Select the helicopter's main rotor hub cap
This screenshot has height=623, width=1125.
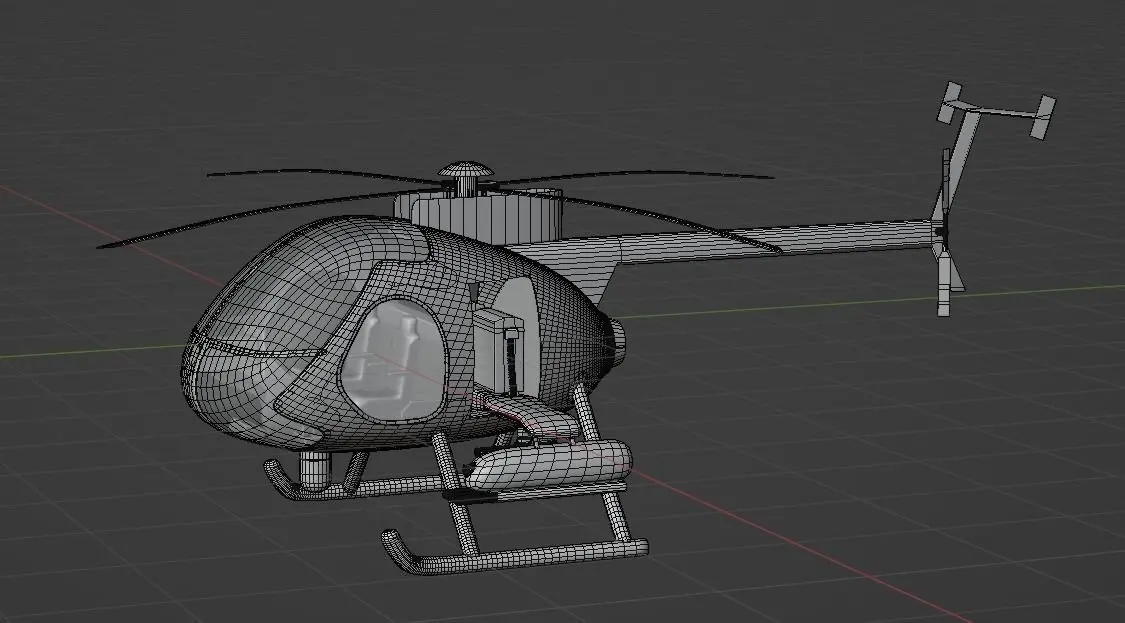466,171
